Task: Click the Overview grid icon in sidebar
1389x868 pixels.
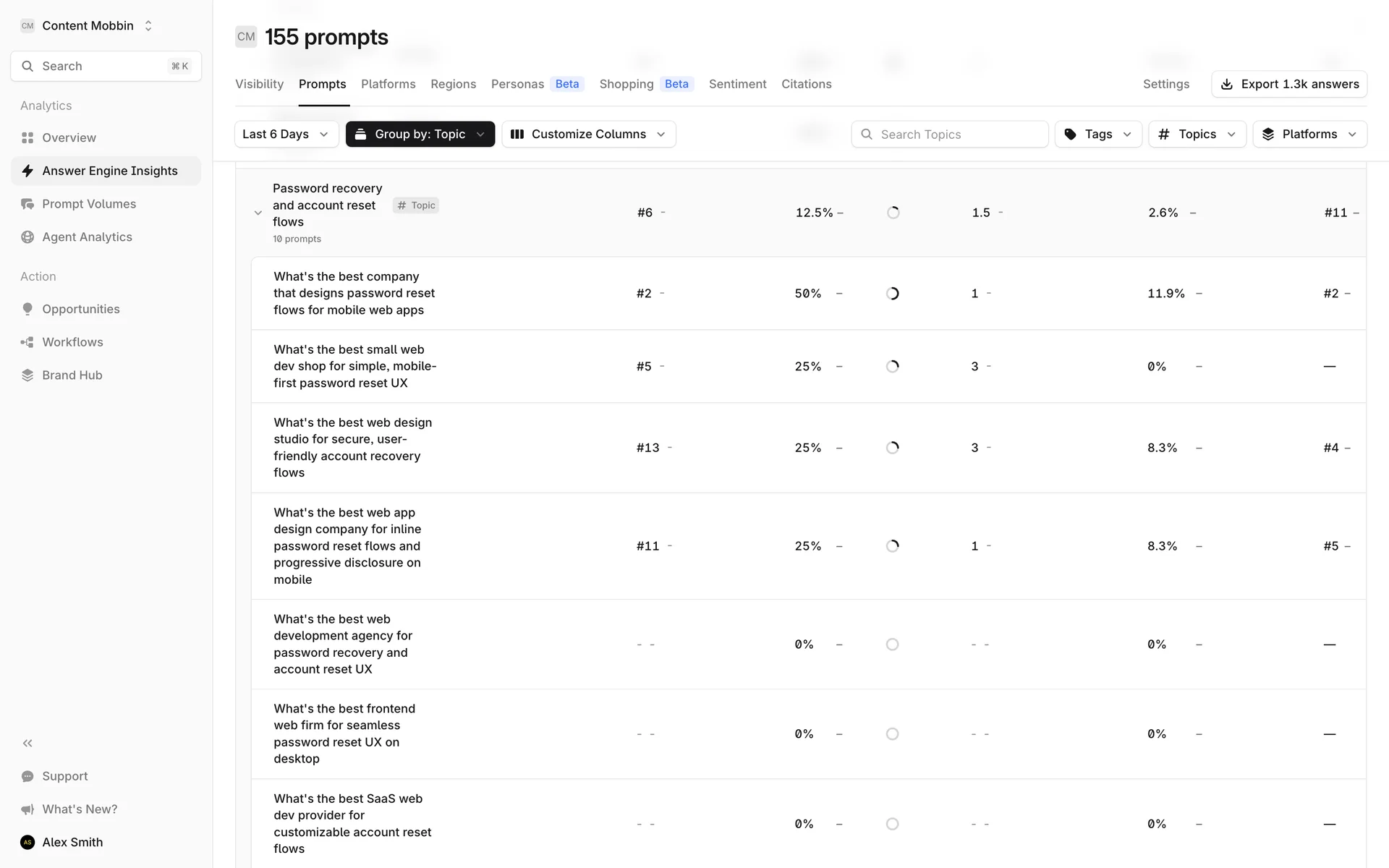Action: (x=27, y=137)
